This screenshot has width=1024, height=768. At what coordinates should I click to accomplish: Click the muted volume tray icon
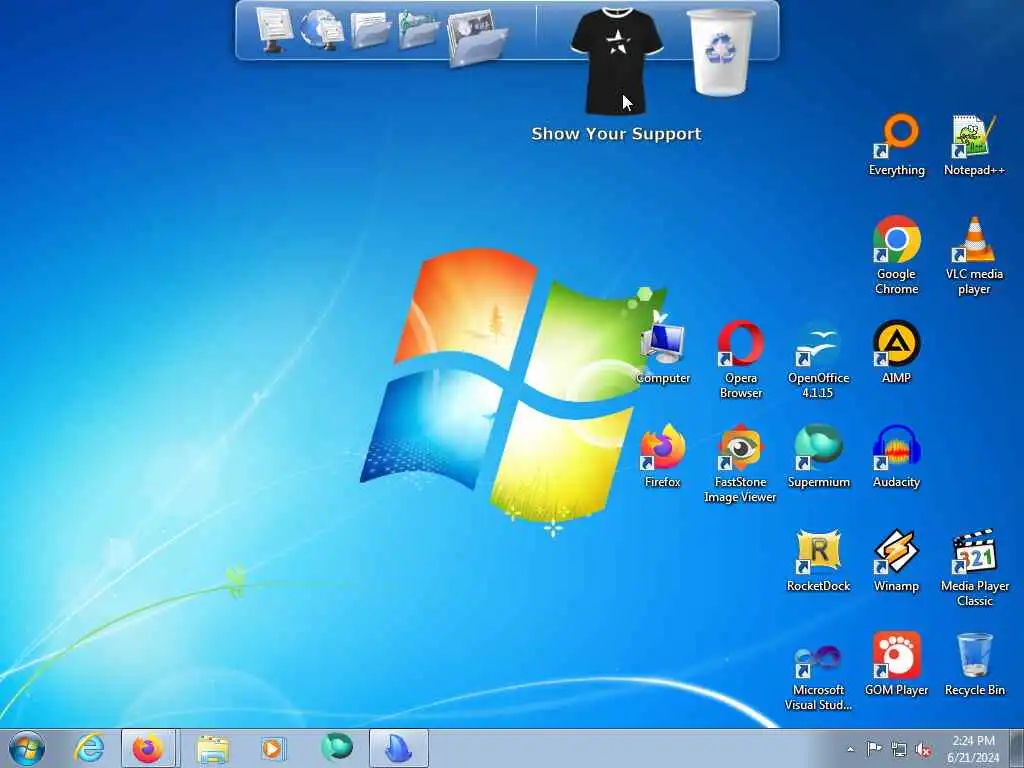click(923, 750)
